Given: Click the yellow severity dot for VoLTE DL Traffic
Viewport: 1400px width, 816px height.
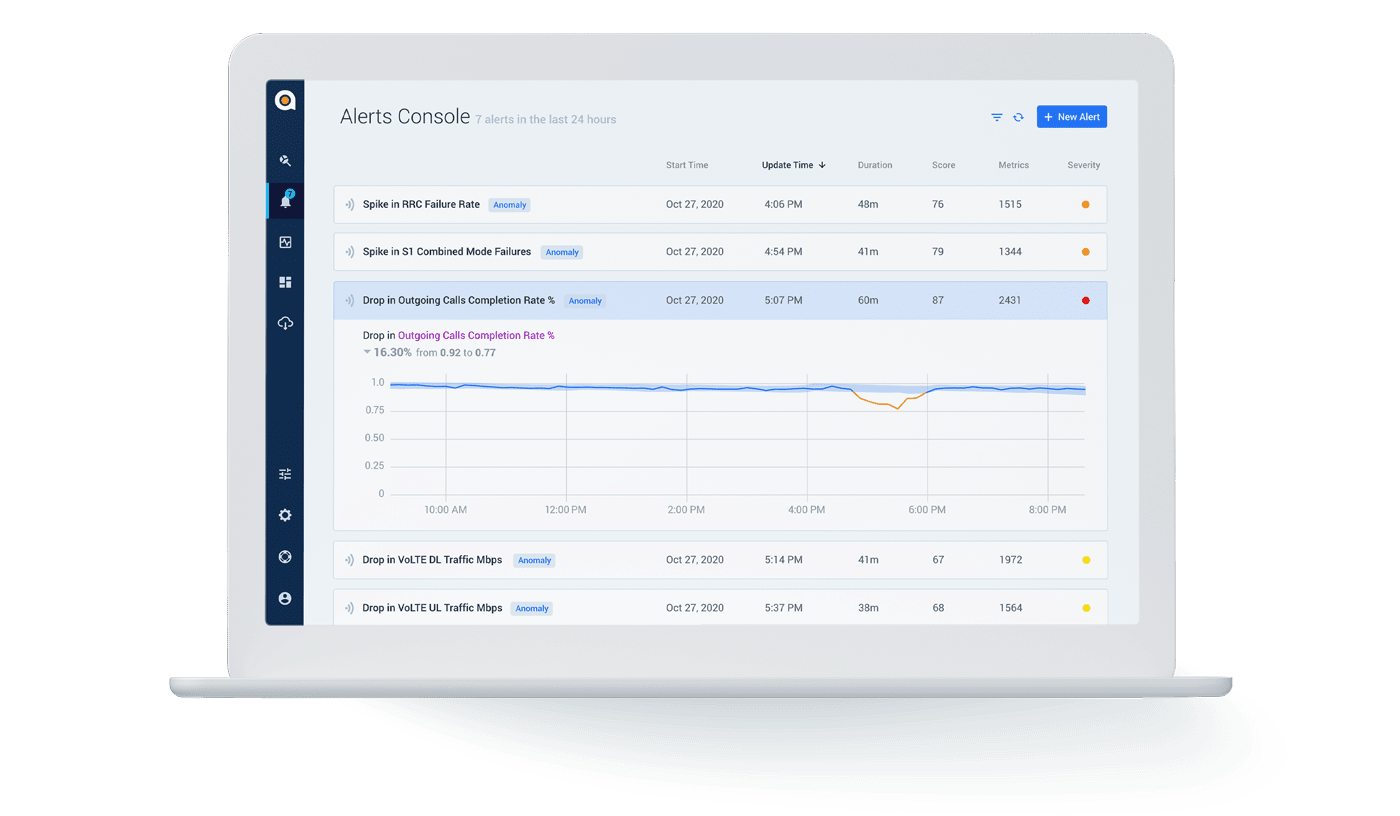Looking at the screenshot, I should click(1086, 560).
